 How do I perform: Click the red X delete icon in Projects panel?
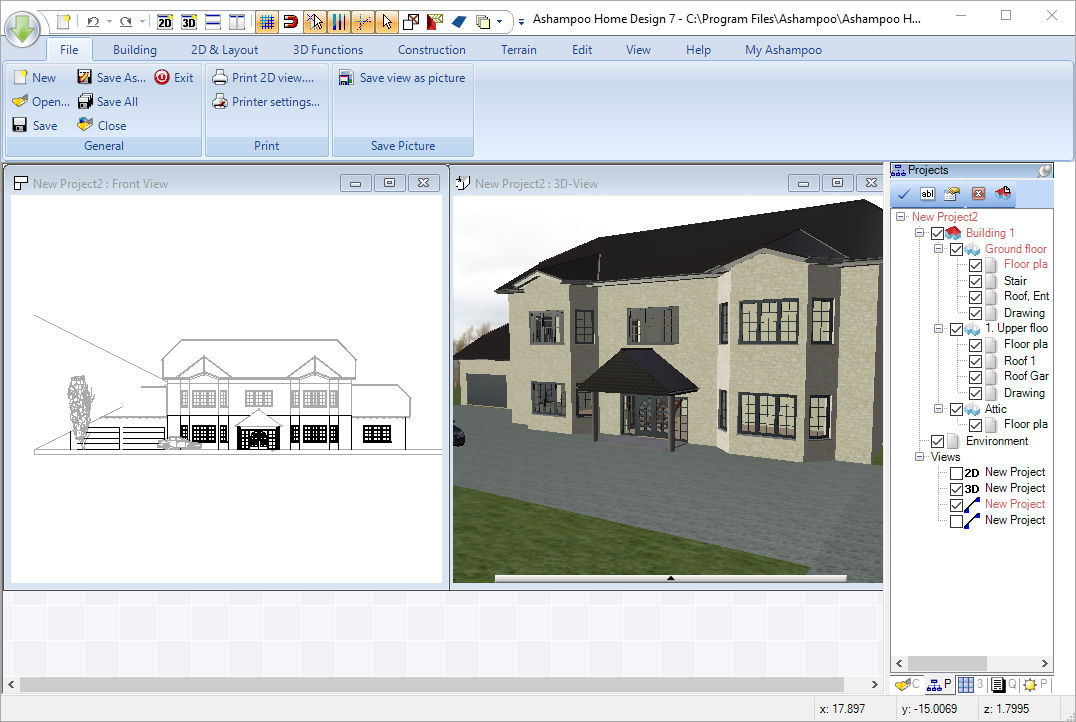click(977, 194)
